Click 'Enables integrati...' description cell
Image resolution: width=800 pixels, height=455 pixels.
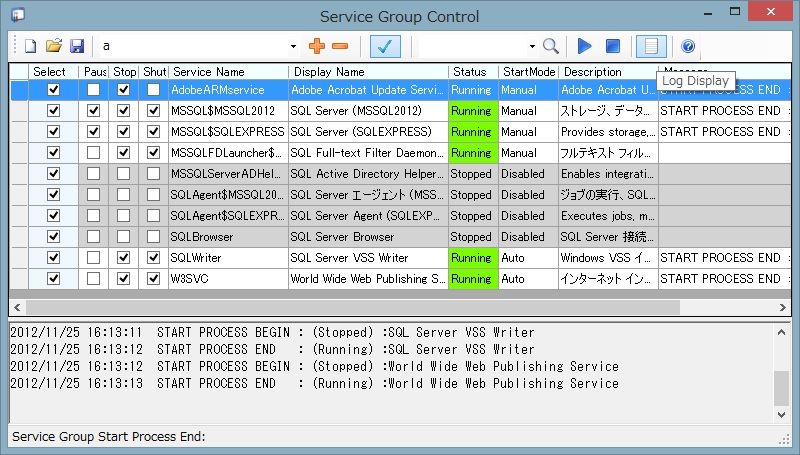pos(608,173)
